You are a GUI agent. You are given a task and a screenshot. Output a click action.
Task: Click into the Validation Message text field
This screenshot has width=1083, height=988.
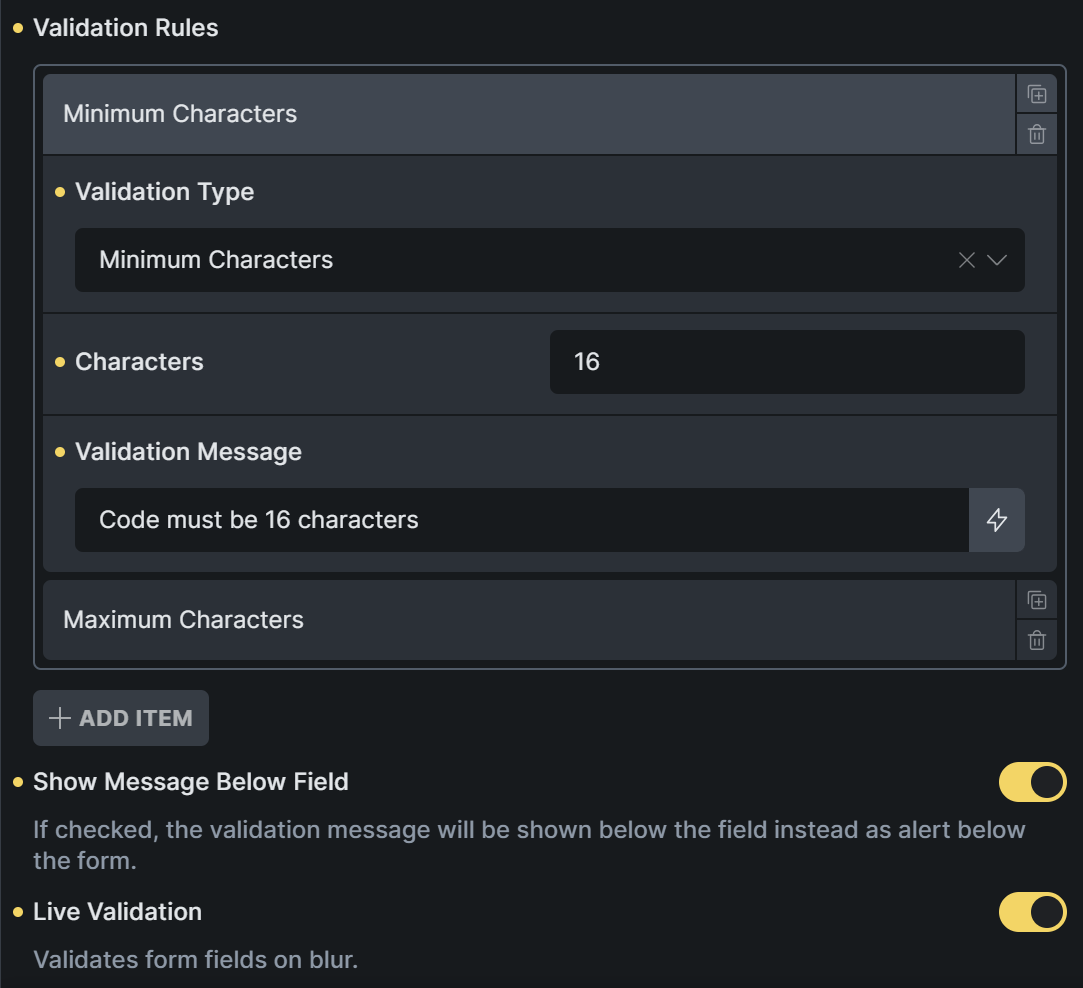(x=521, y=520)
